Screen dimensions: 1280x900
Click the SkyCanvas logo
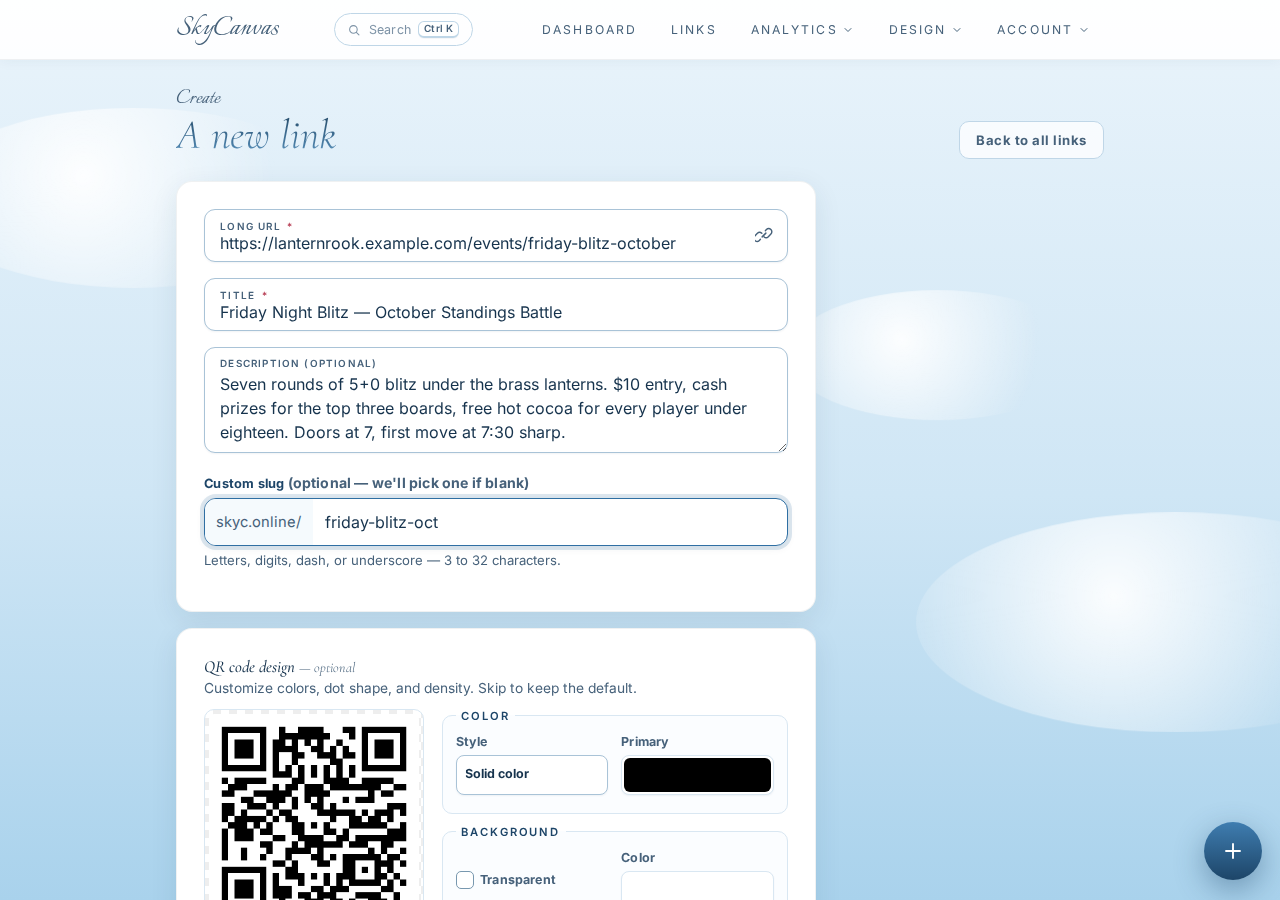click(228, 28)
